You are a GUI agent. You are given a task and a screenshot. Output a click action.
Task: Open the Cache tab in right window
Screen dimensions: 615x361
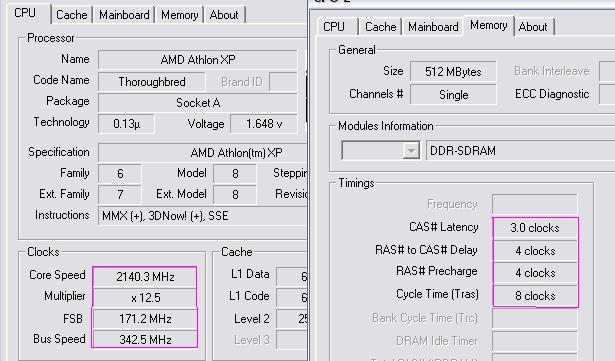point(380,27)
